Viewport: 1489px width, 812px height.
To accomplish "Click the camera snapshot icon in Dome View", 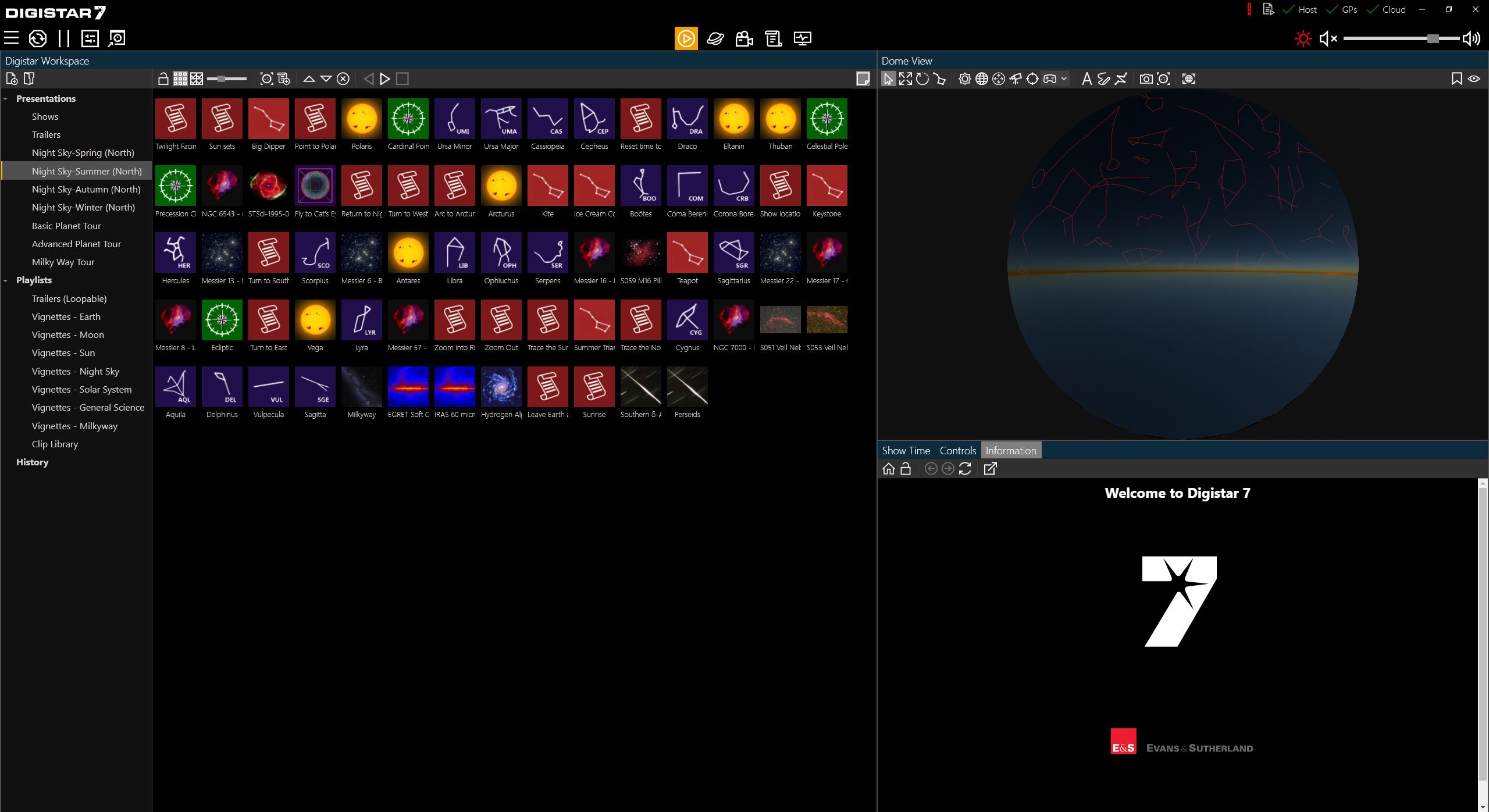I will click(x=1146, y=79).
